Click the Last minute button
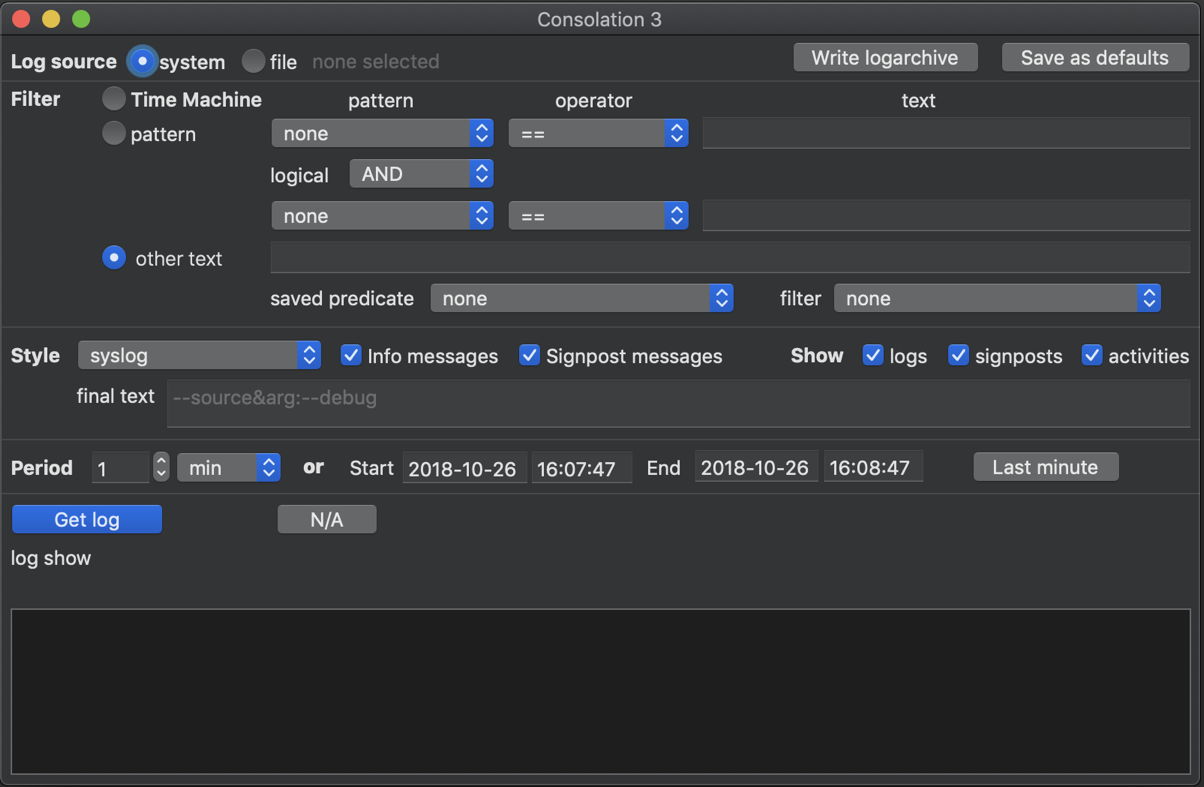 (x=1045, y=467)
